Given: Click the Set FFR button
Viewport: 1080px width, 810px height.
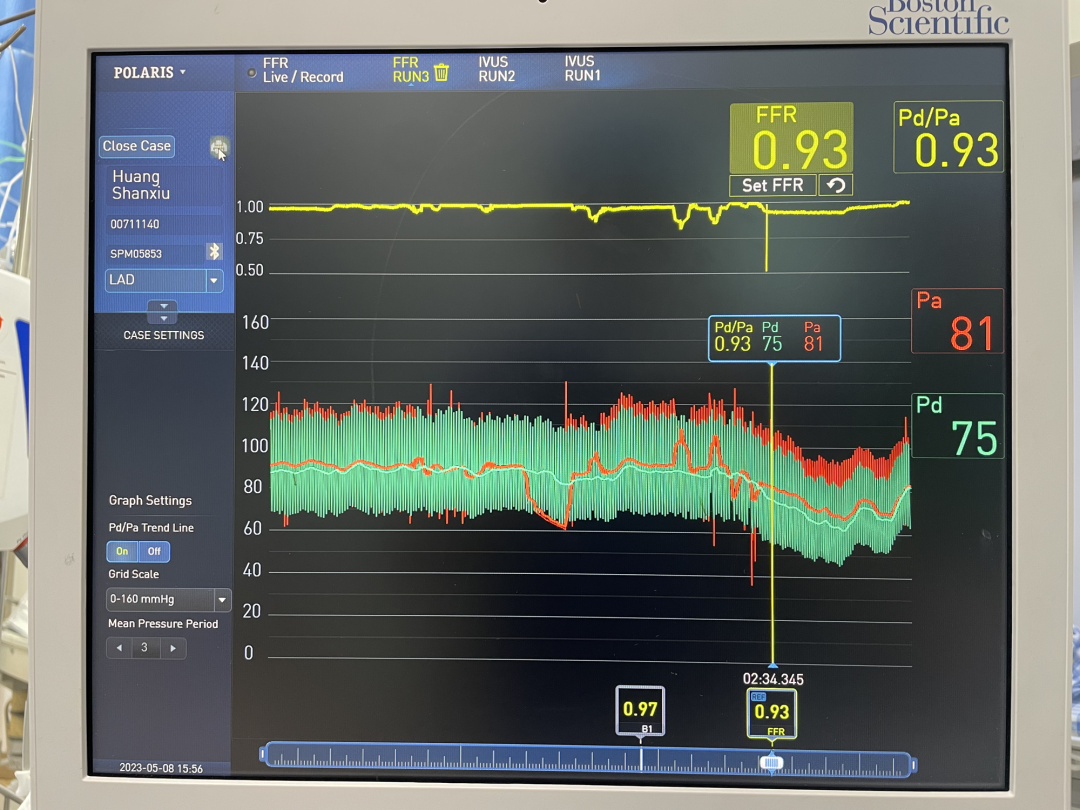Looking at the screenshot, I should pyautogui.click(x=773, y=185).
